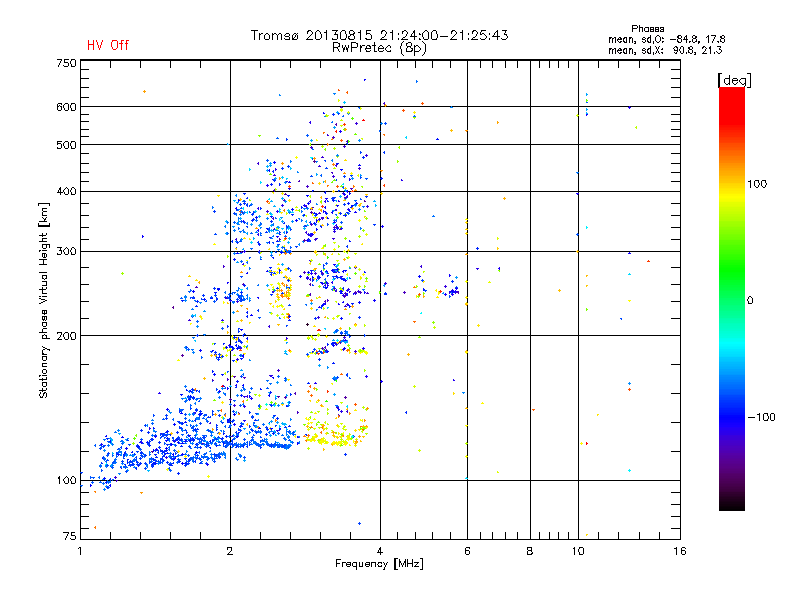Click the y-axis tick label '200'
Viewport: 800px width, 600px height.
[x=66, y=336]
